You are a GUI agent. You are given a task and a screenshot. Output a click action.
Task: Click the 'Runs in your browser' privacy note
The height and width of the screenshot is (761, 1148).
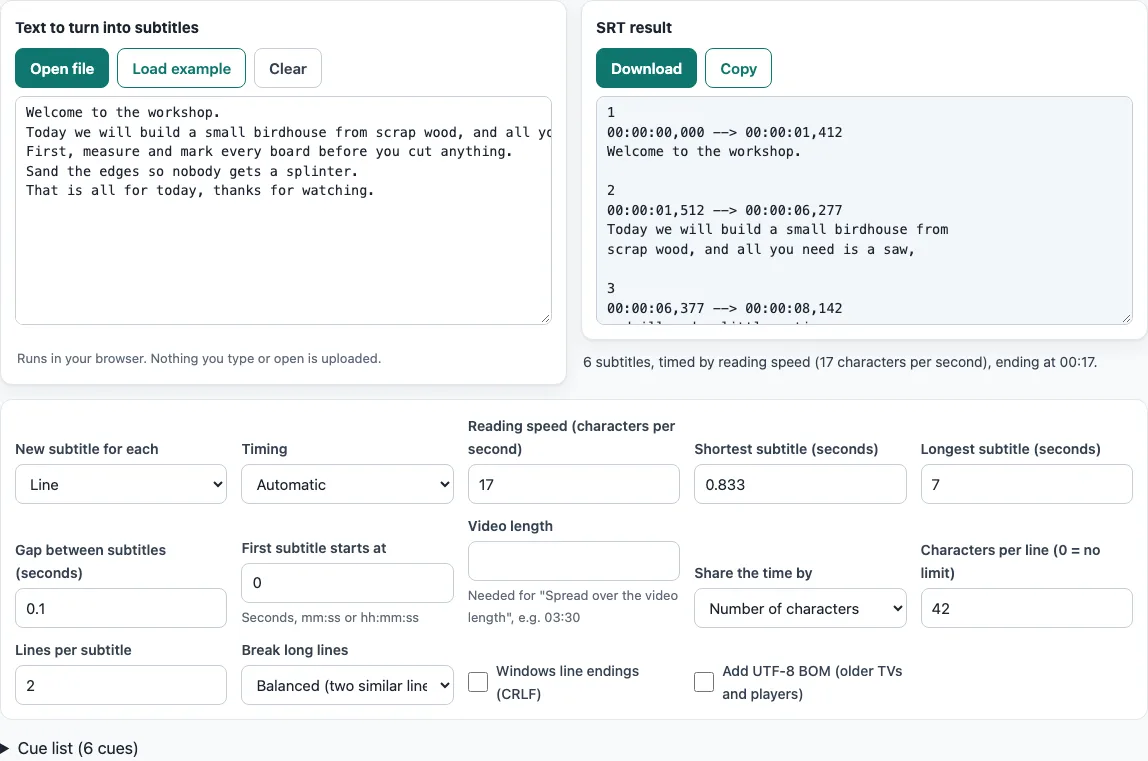(x=199, y=358)
